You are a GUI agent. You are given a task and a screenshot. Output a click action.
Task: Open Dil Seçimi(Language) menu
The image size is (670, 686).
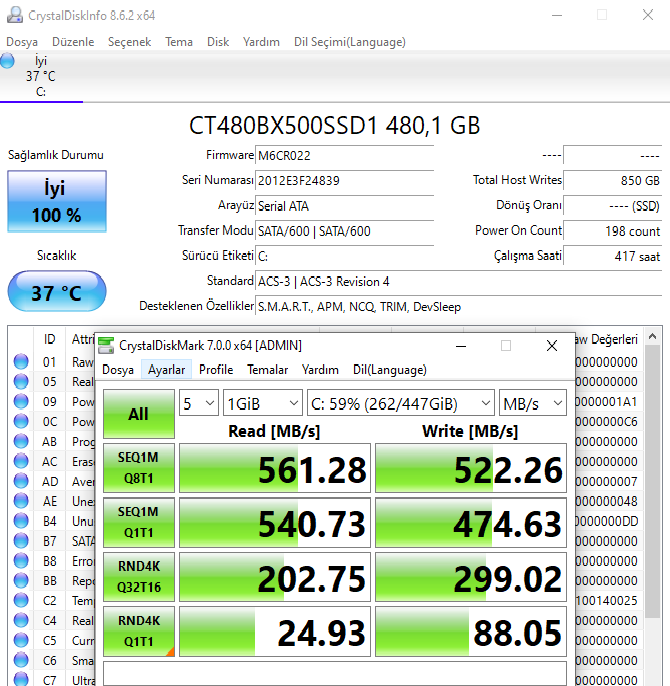click(x=349, y=42)
